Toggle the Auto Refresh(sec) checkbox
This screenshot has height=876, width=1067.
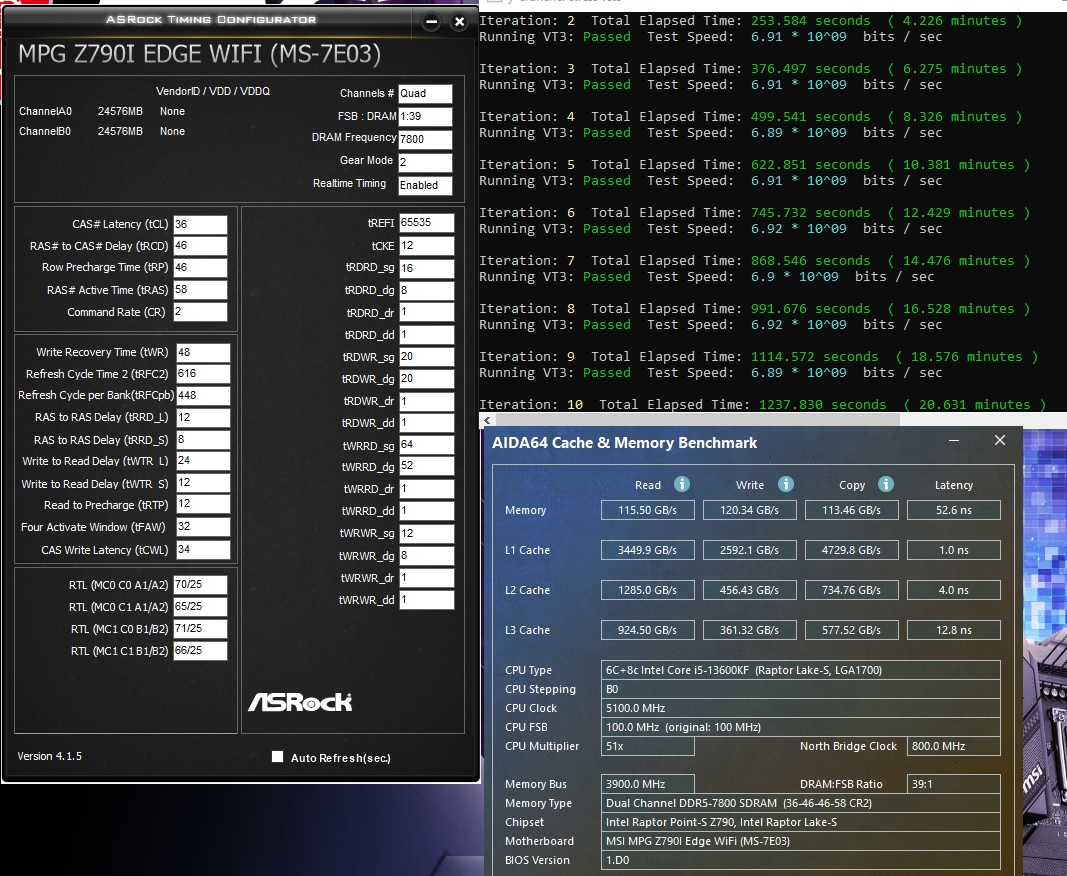(x=277, y=757)
